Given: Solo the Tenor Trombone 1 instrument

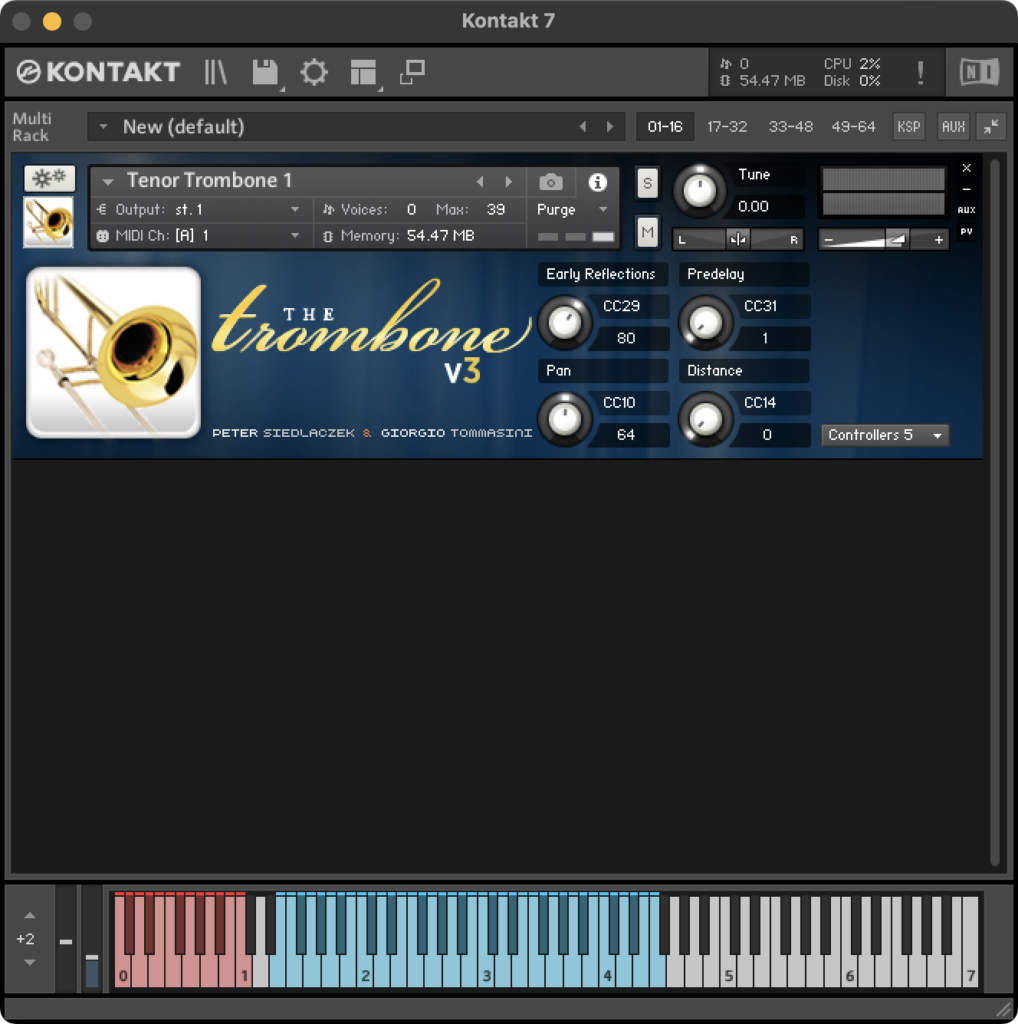Looking at the screenshot, I should (x=647, y=183).
